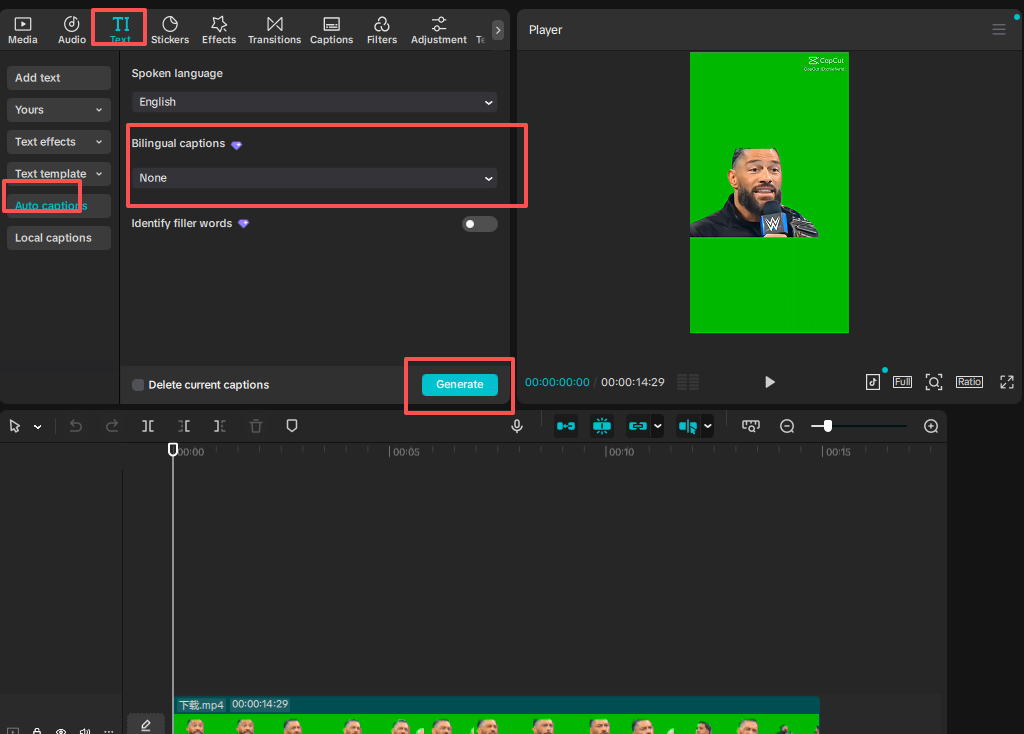
Task: Toggle main track magnetic snapping icon
Action: pos(566,426)
